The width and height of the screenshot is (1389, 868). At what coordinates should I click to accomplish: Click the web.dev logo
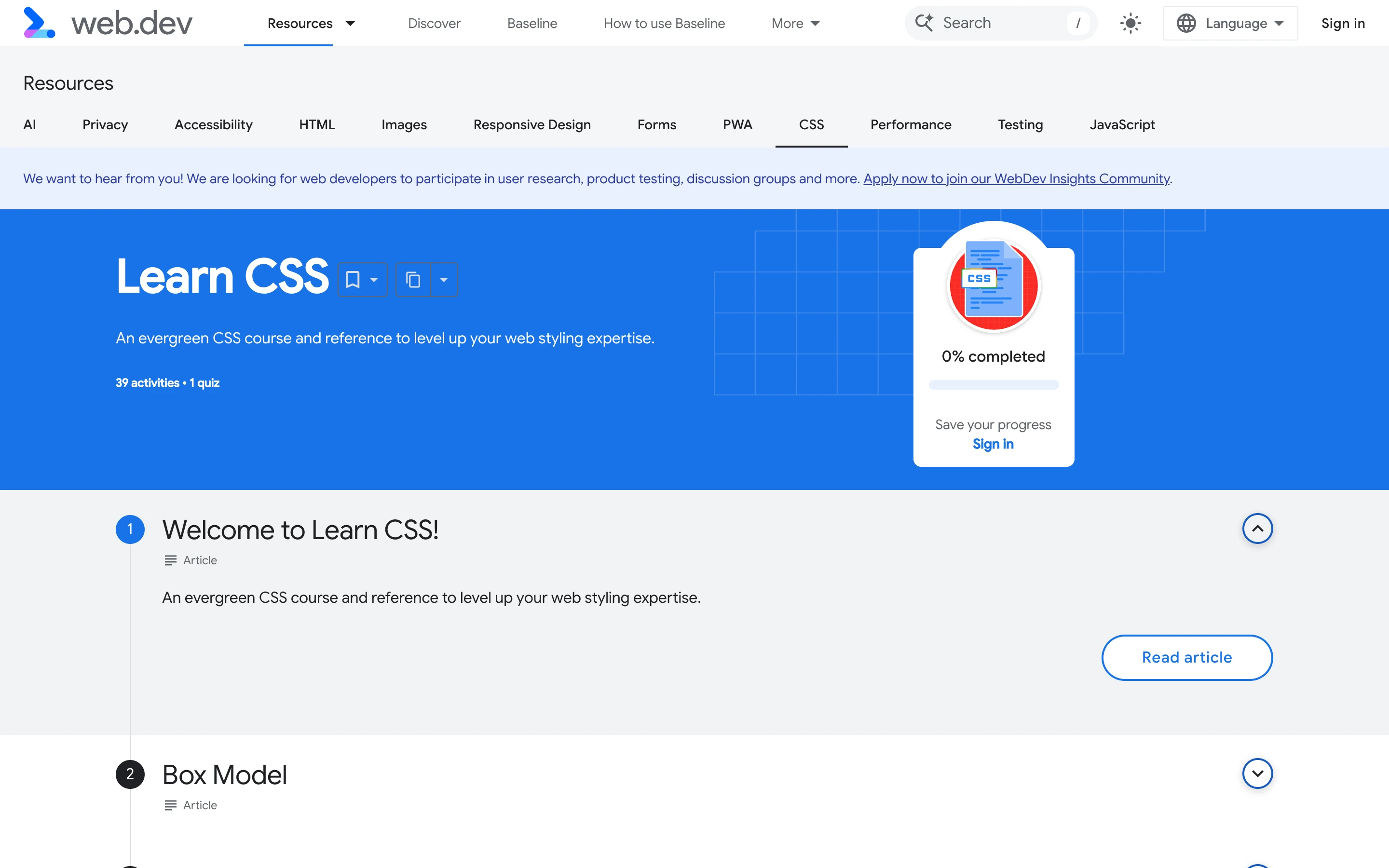pos(108,23)
